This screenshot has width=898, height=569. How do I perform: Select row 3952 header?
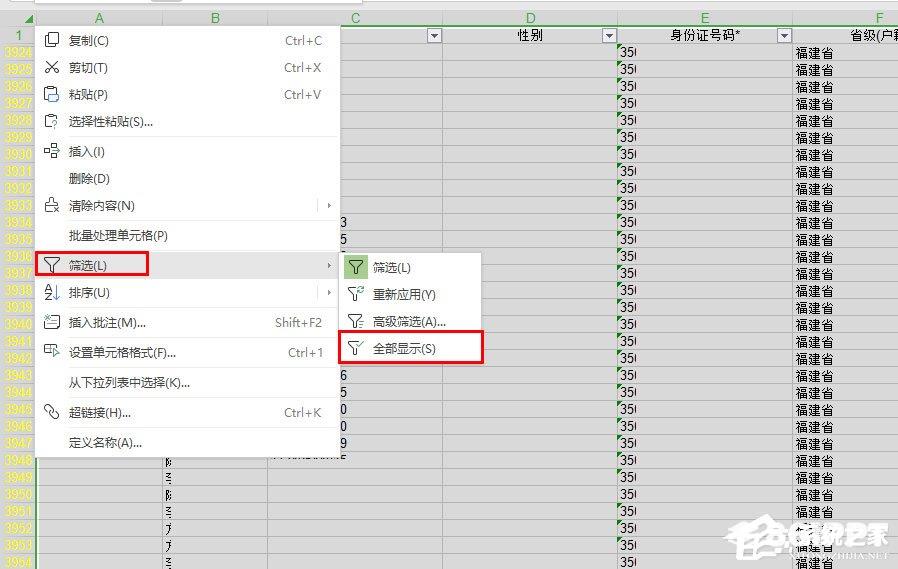tap(18, 528)
